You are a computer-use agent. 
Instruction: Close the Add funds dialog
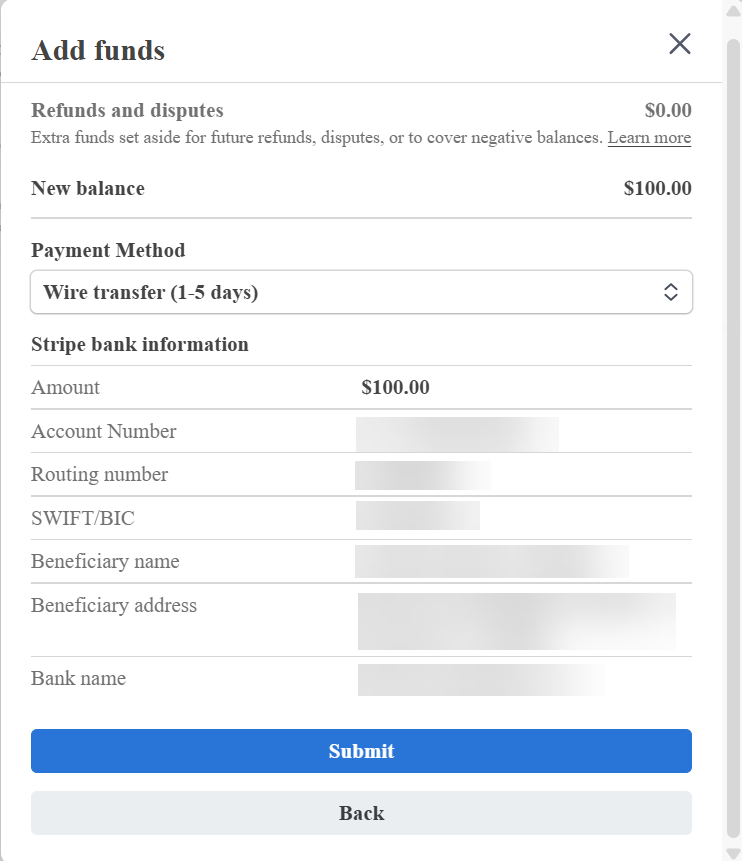tap(680, 44)
